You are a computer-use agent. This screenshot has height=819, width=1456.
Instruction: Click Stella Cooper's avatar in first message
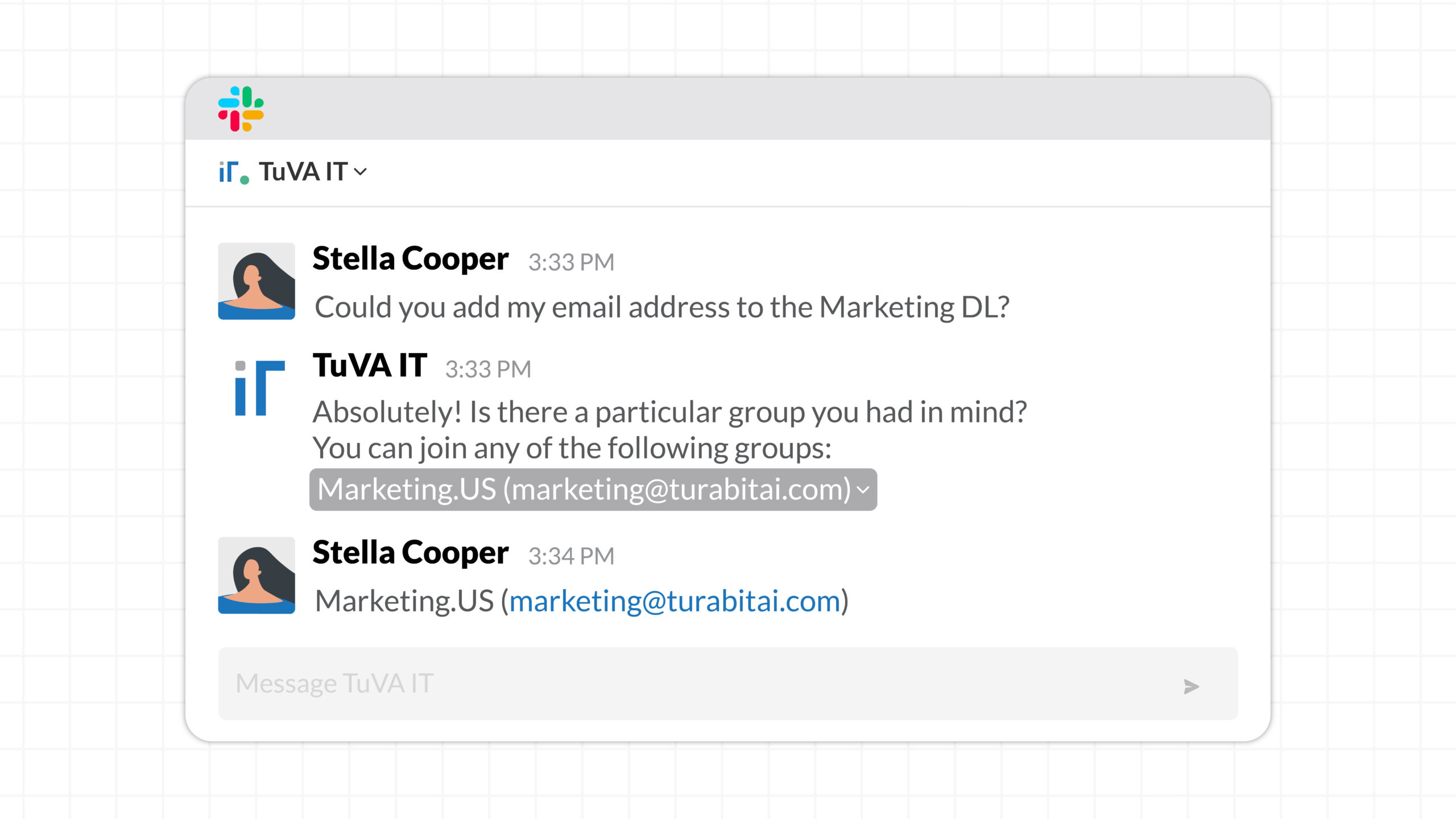point(257,281)
